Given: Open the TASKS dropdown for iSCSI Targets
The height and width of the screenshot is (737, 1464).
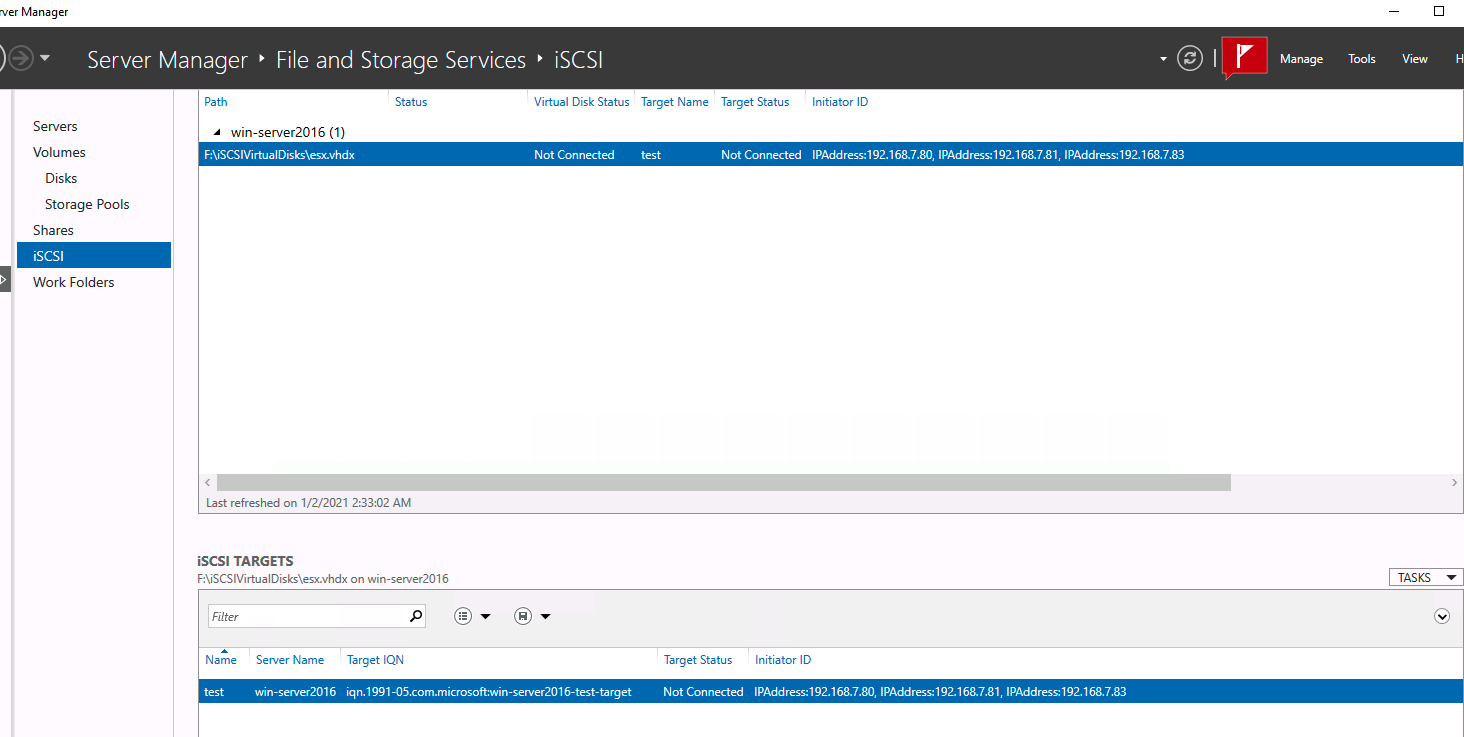Looking at the screenshot, I should coord(1426,577).
